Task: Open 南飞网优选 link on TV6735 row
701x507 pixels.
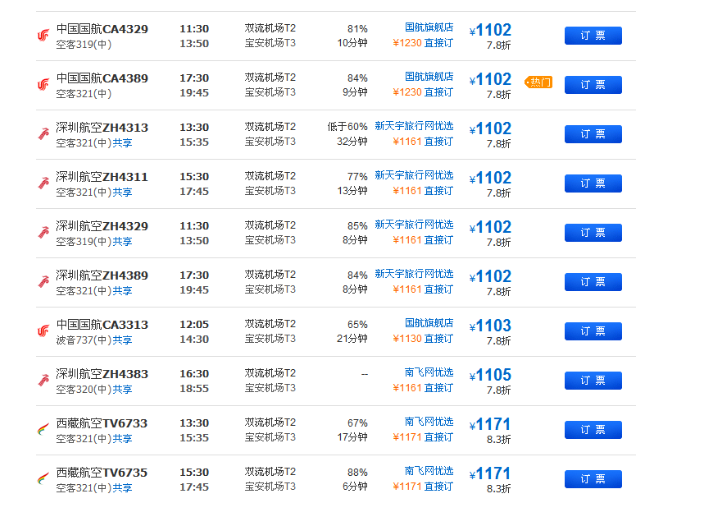Action: coord(429,471)
